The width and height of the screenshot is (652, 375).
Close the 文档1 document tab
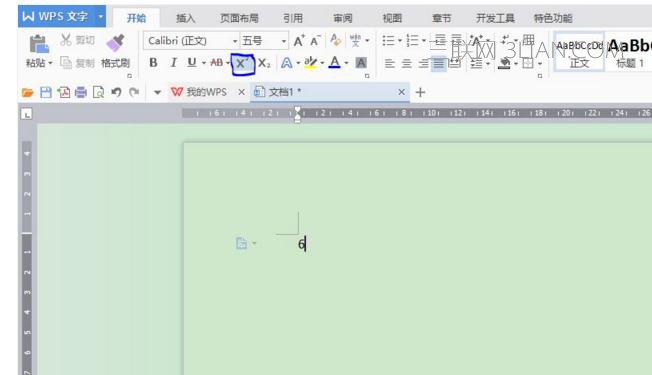coord(401,92)
